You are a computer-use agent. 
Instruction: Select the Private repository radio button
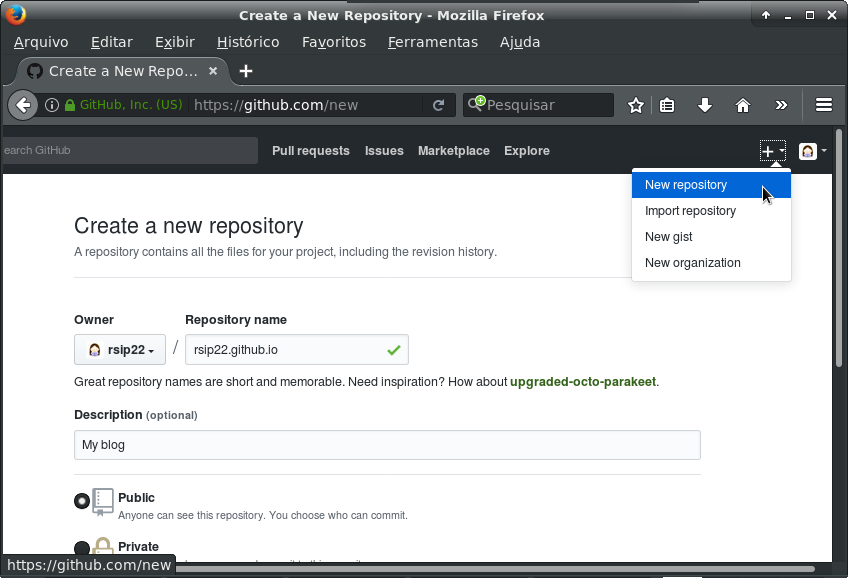(82, 548)
